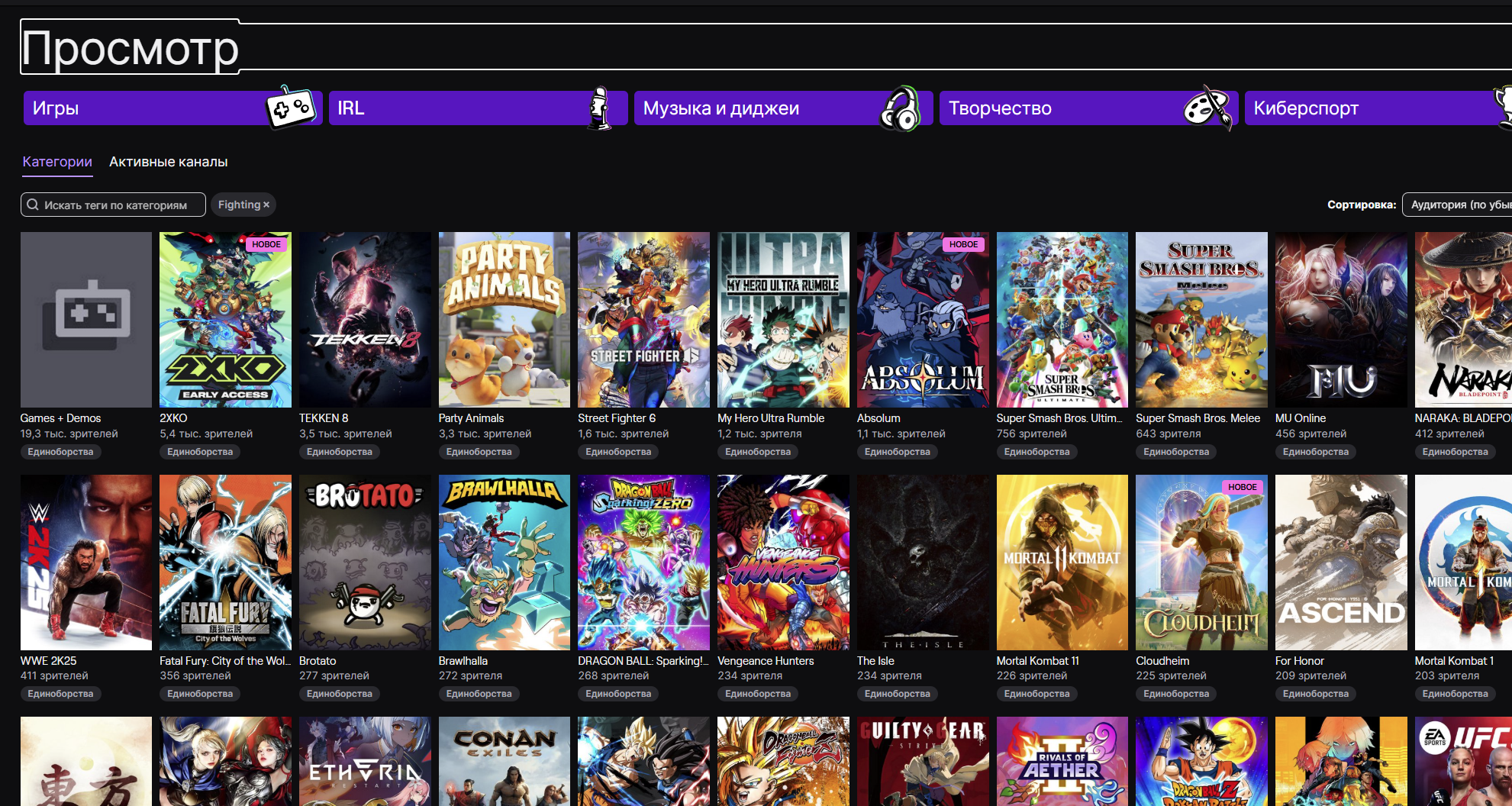
Task: Open the Guilty Gear Strive cover
Action: (923, 761)
